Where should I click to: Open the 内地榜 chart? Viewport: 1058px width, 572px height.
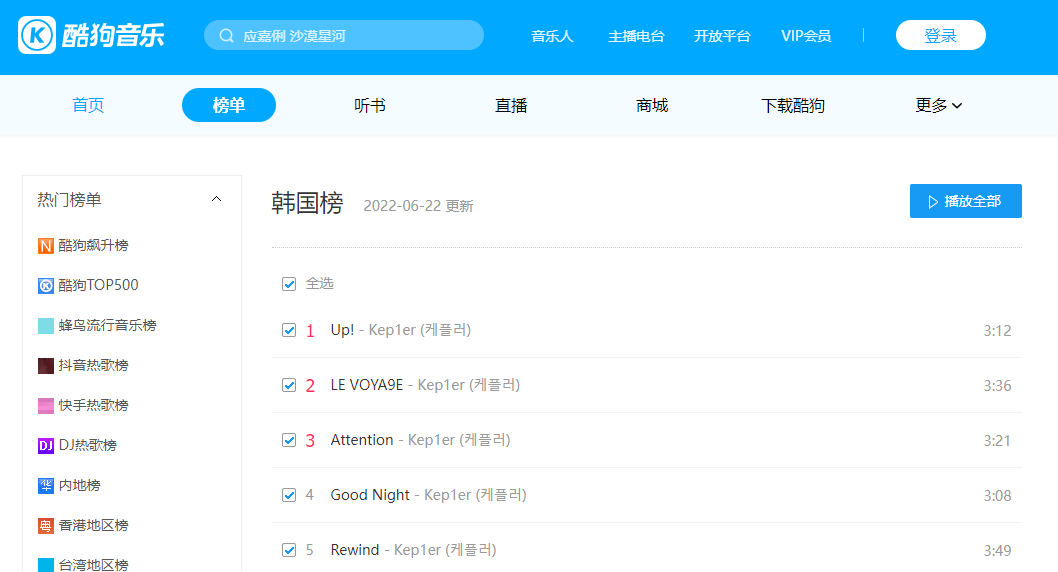(80, 485)
